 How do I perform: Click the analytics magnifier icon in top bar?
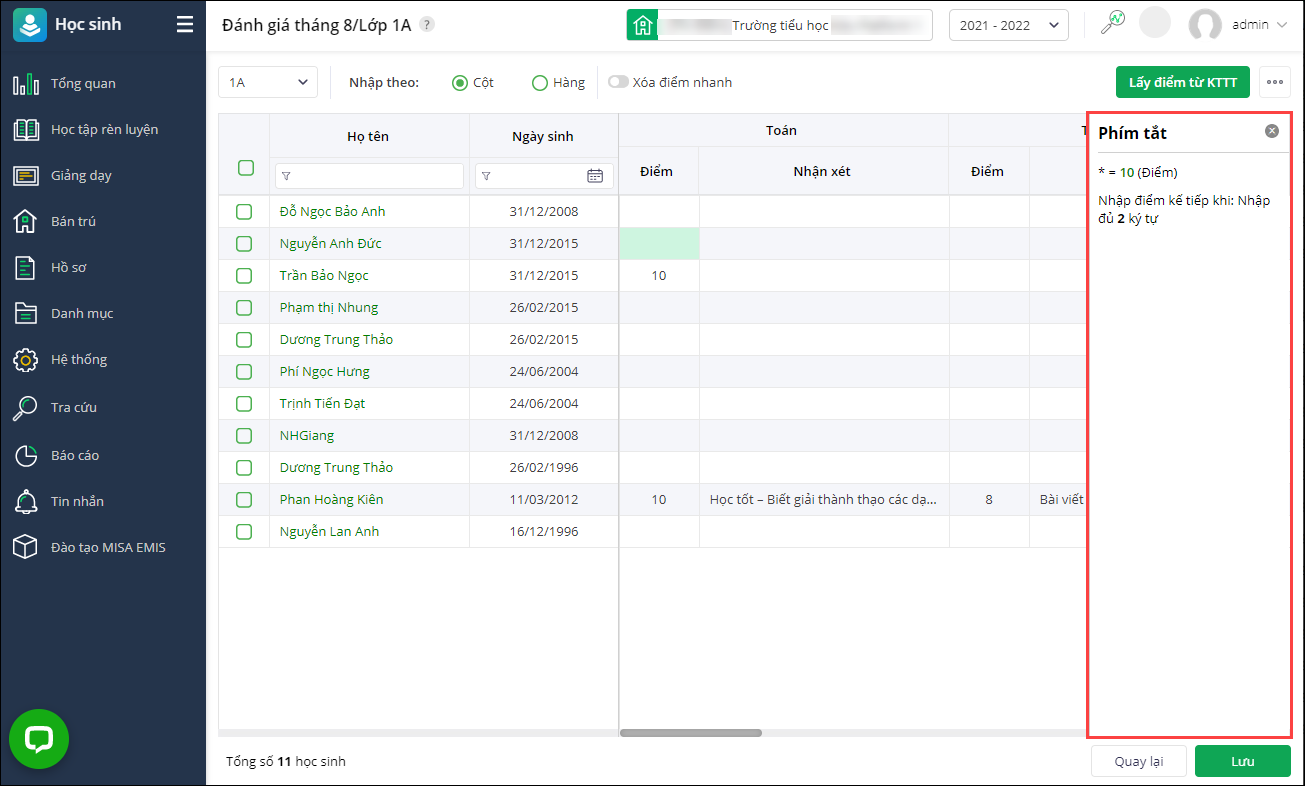[1113, 24]
